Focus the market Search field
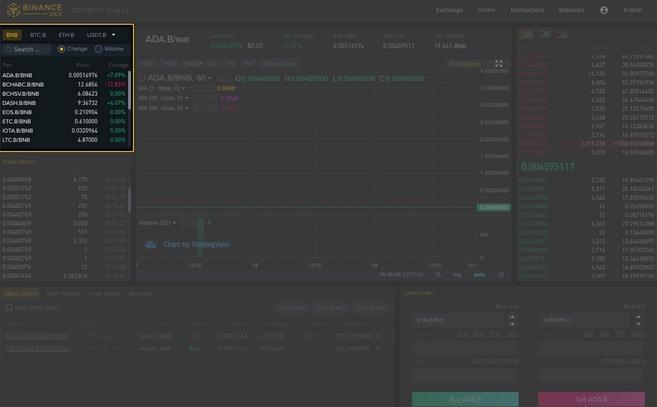The height and width of the screenshot is (407, 657). [x=27, y=49]
